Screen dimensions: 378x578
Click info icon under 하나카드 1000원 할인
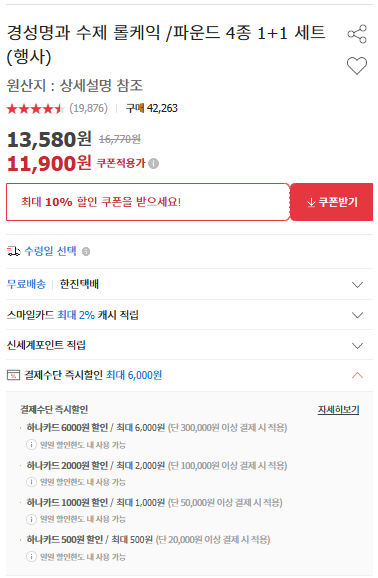[31, 519]
